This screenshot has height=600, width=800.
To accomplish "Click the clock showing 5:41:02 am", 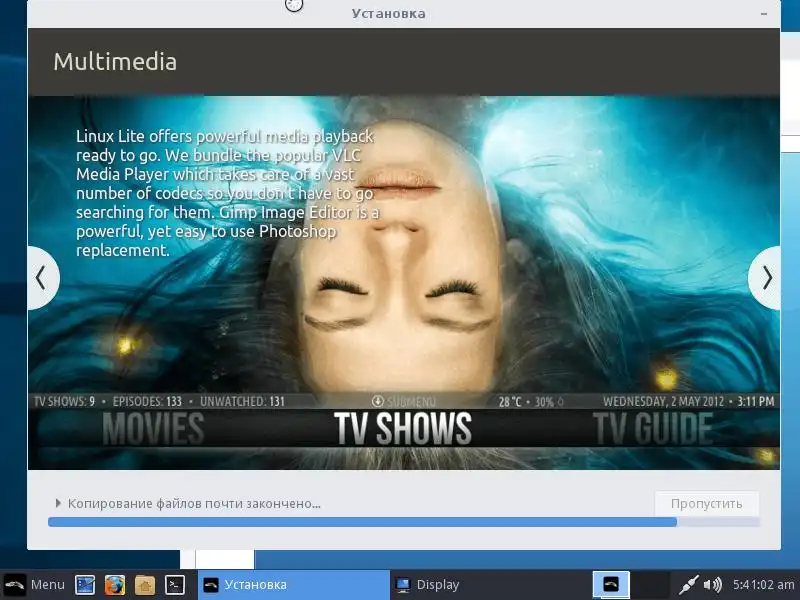I will tap(763, 584).
